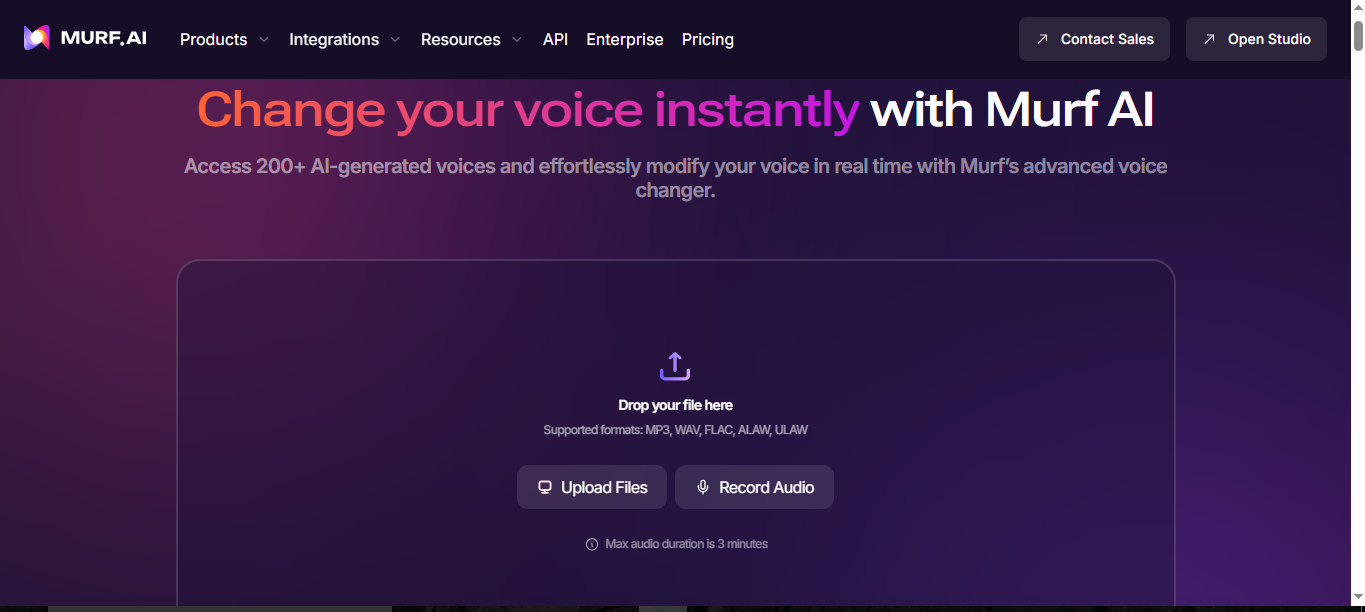Expand the chevron next to Products
Screen dimensions: 1365x612
click(264, 40)
